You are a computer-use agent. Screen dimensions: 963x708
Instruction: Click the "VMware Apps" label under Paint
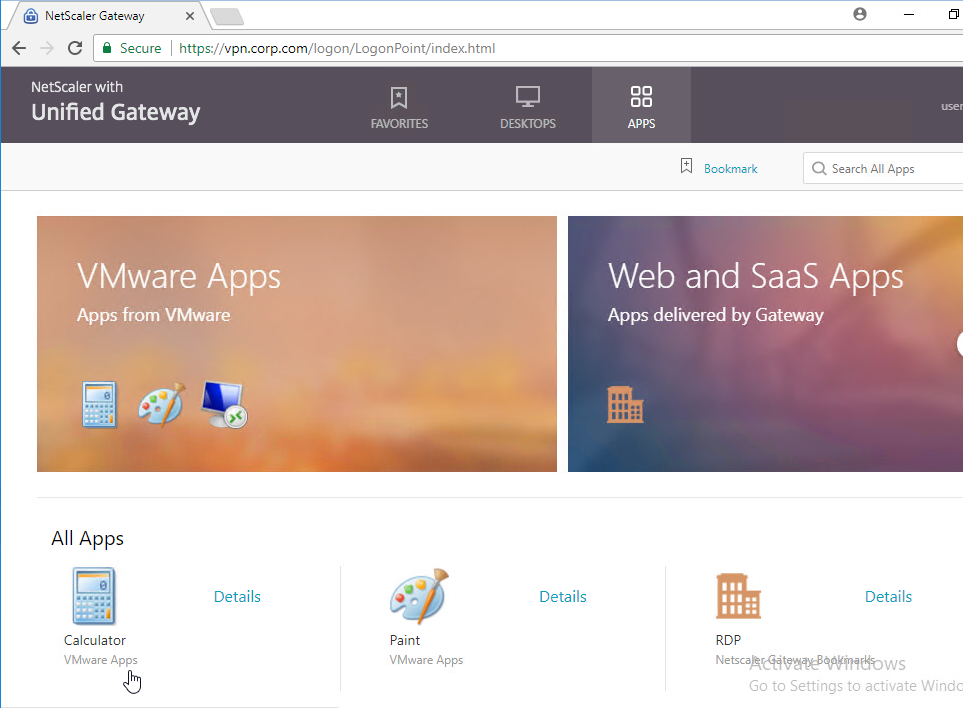click(x=426, y=659)
